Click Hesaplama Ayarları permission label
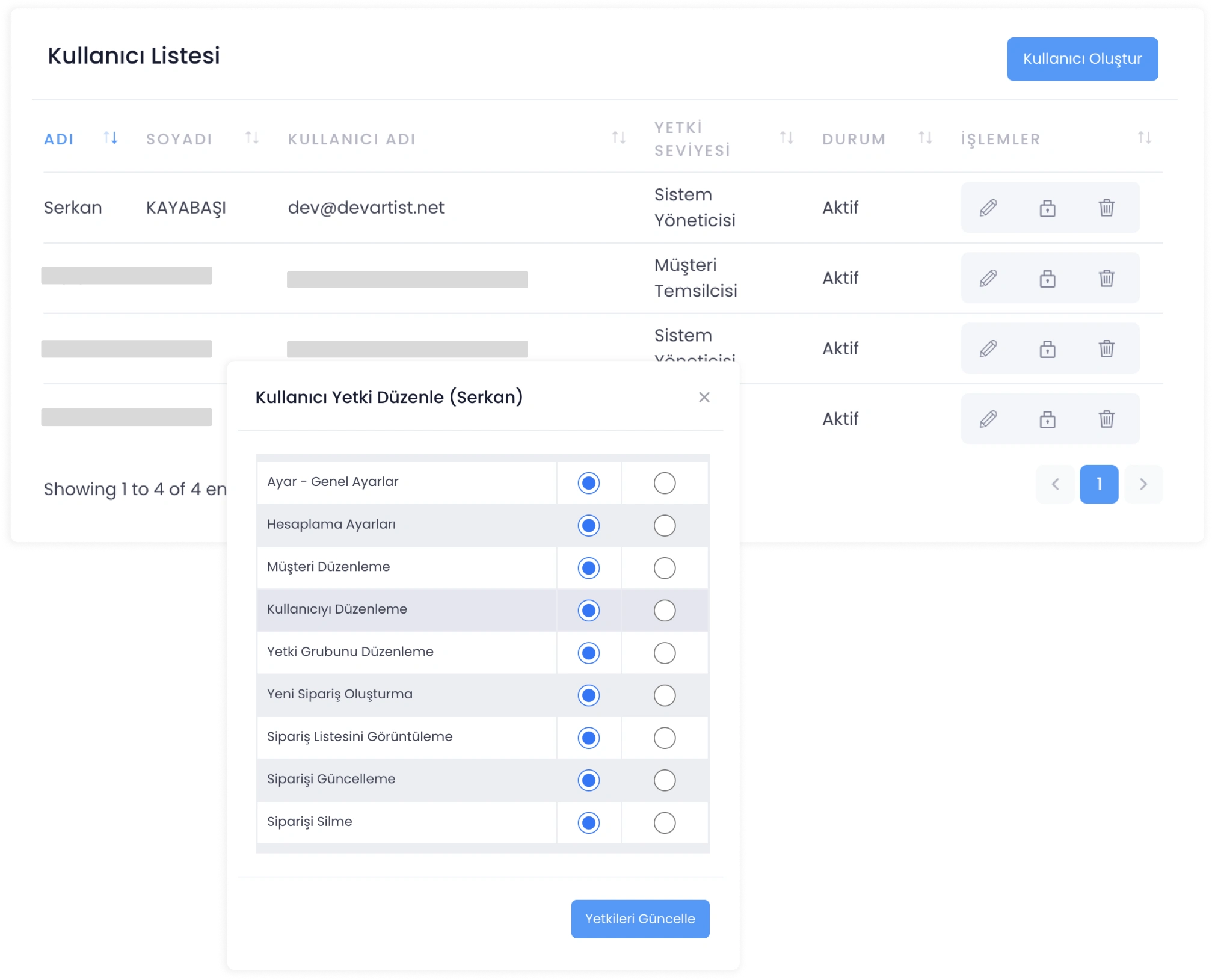 [331, 524]
